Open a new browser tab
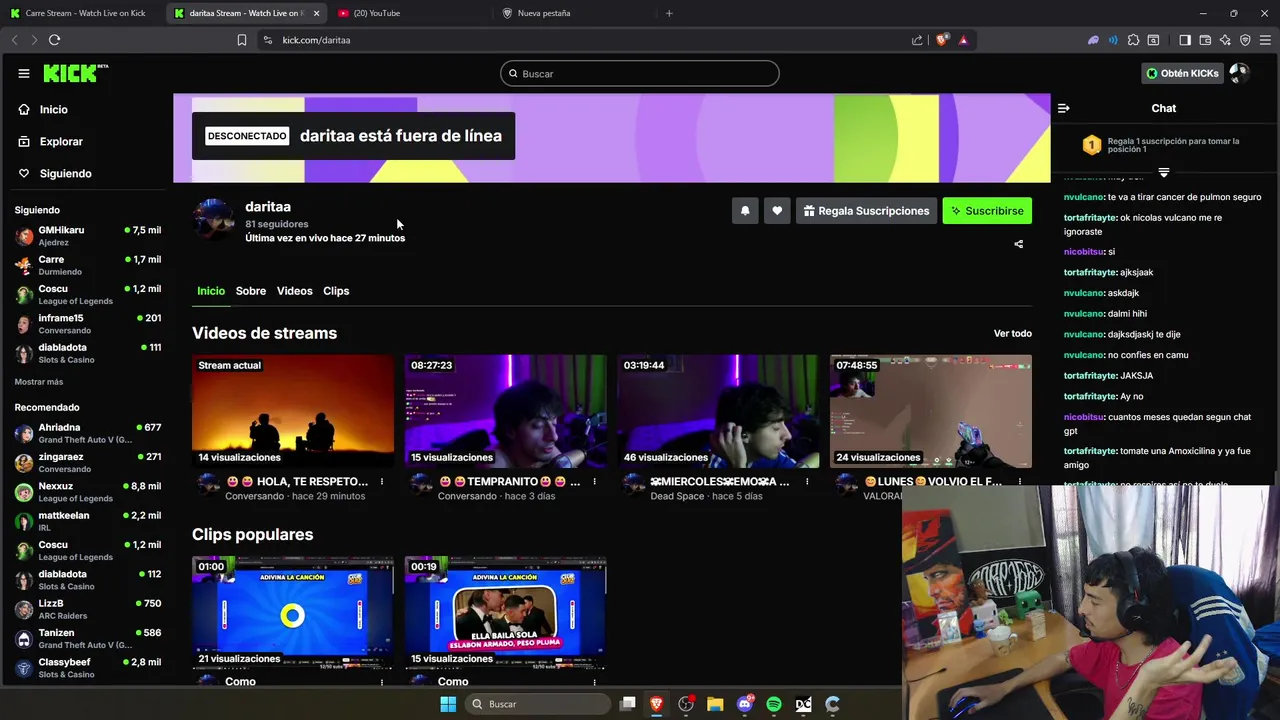Viewport: 1280px width, 720px height. coord(669,13)
